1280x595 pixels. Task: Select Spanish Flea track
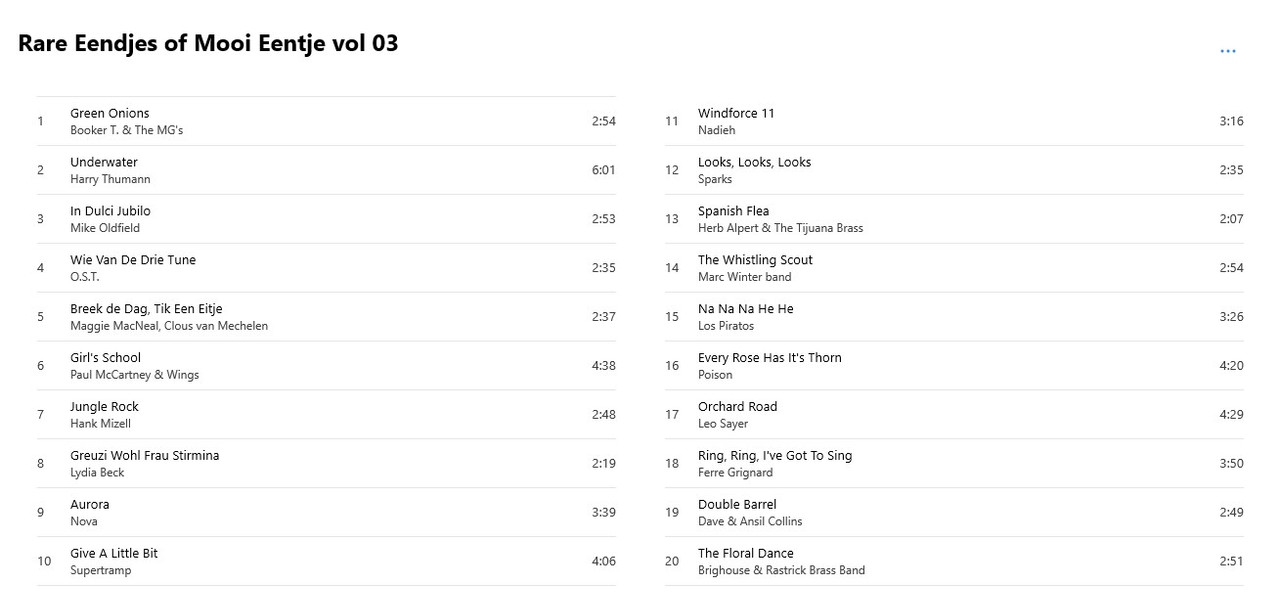(x=954, y=219)
